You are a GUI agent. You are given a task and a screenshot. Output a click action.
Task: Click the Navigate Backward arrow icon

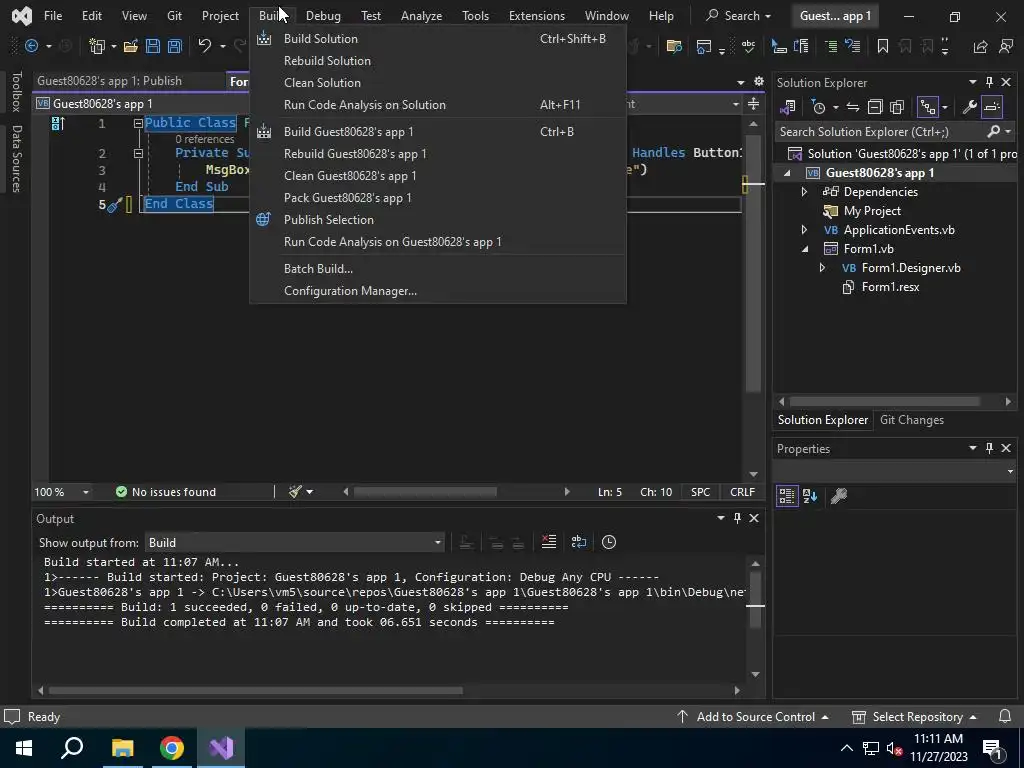pos(31,46)
